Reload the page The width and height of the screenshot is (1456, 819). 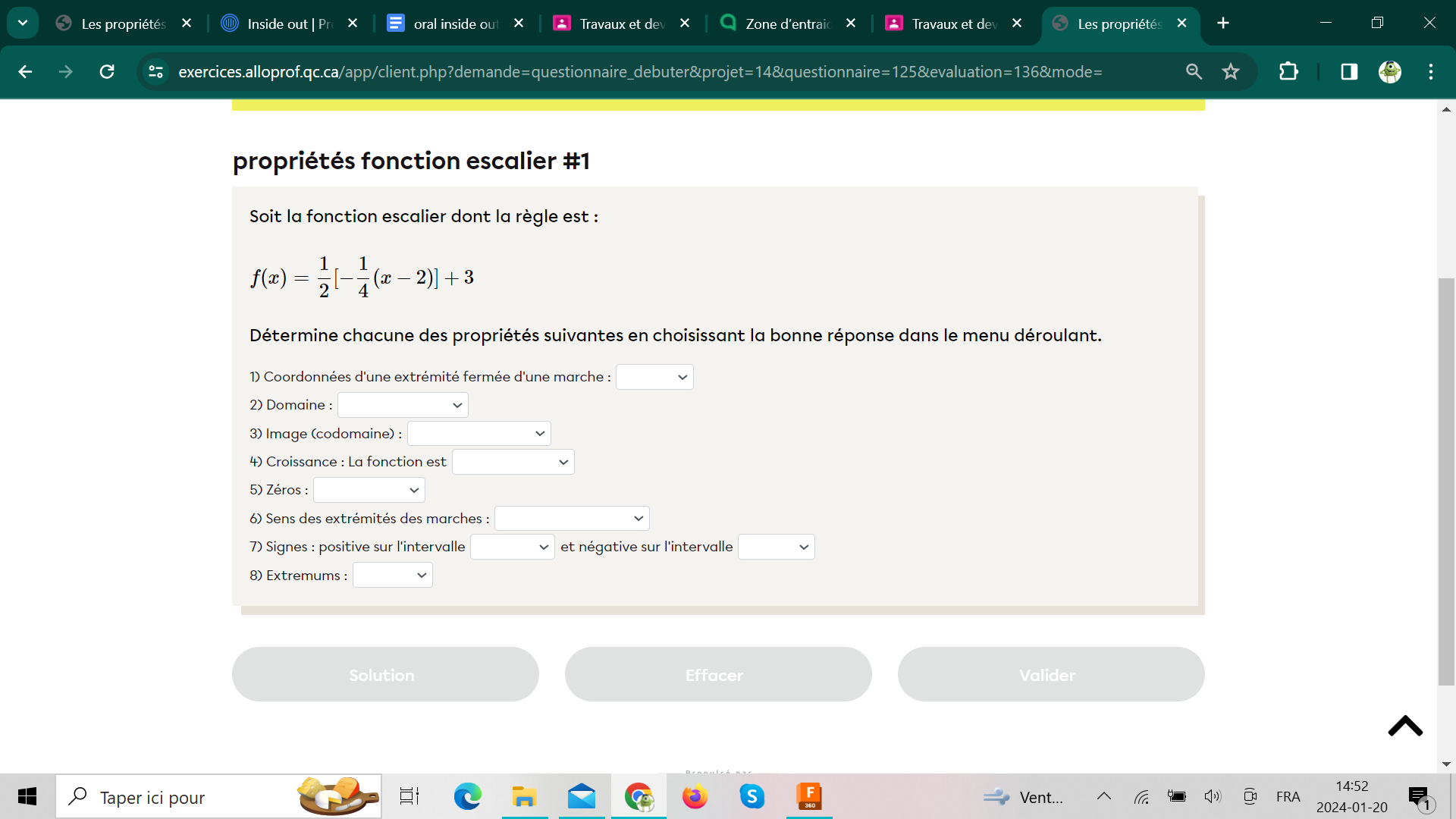[x=107, y=72]
